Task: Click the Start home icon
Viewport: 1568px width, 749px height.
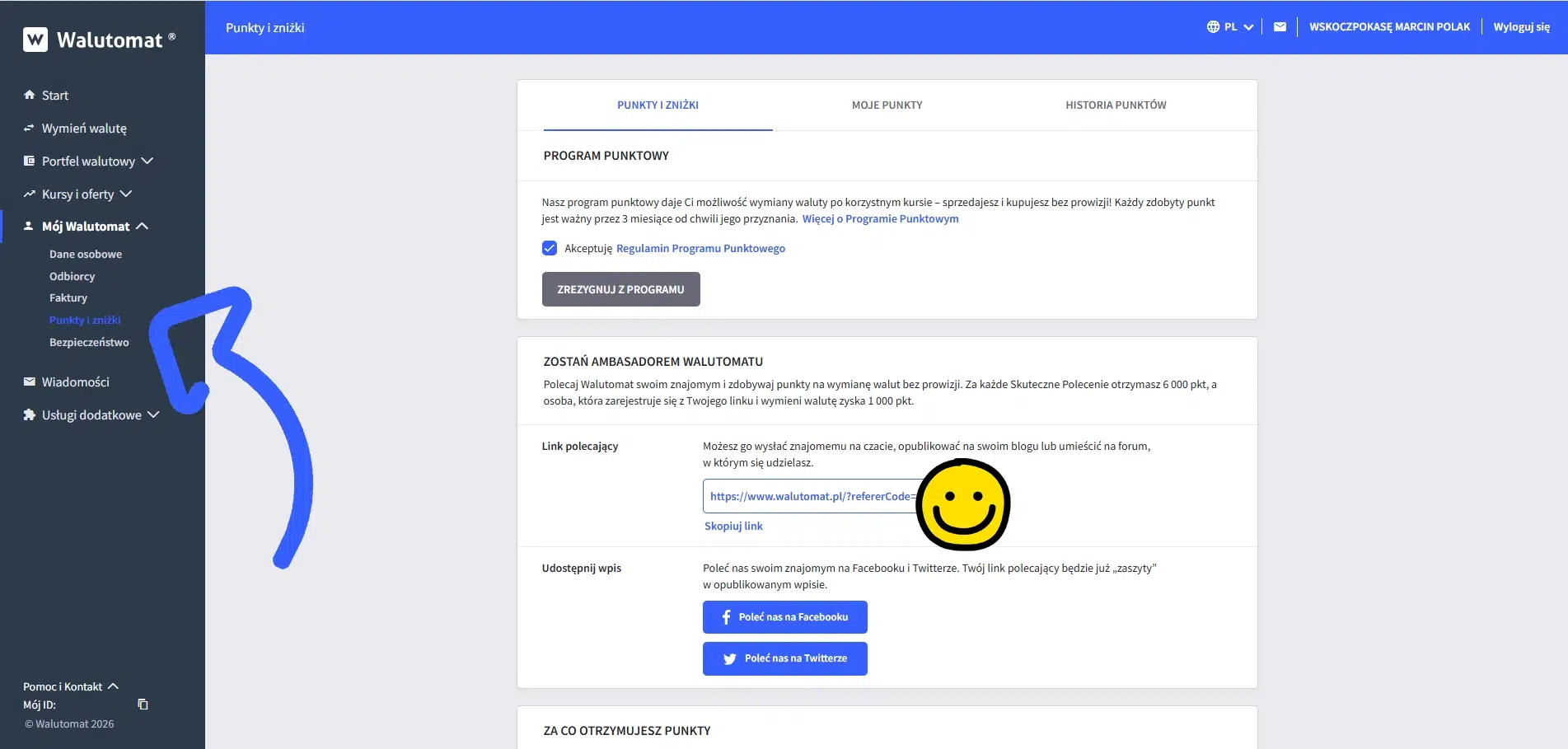Action: tap(30, 96)
